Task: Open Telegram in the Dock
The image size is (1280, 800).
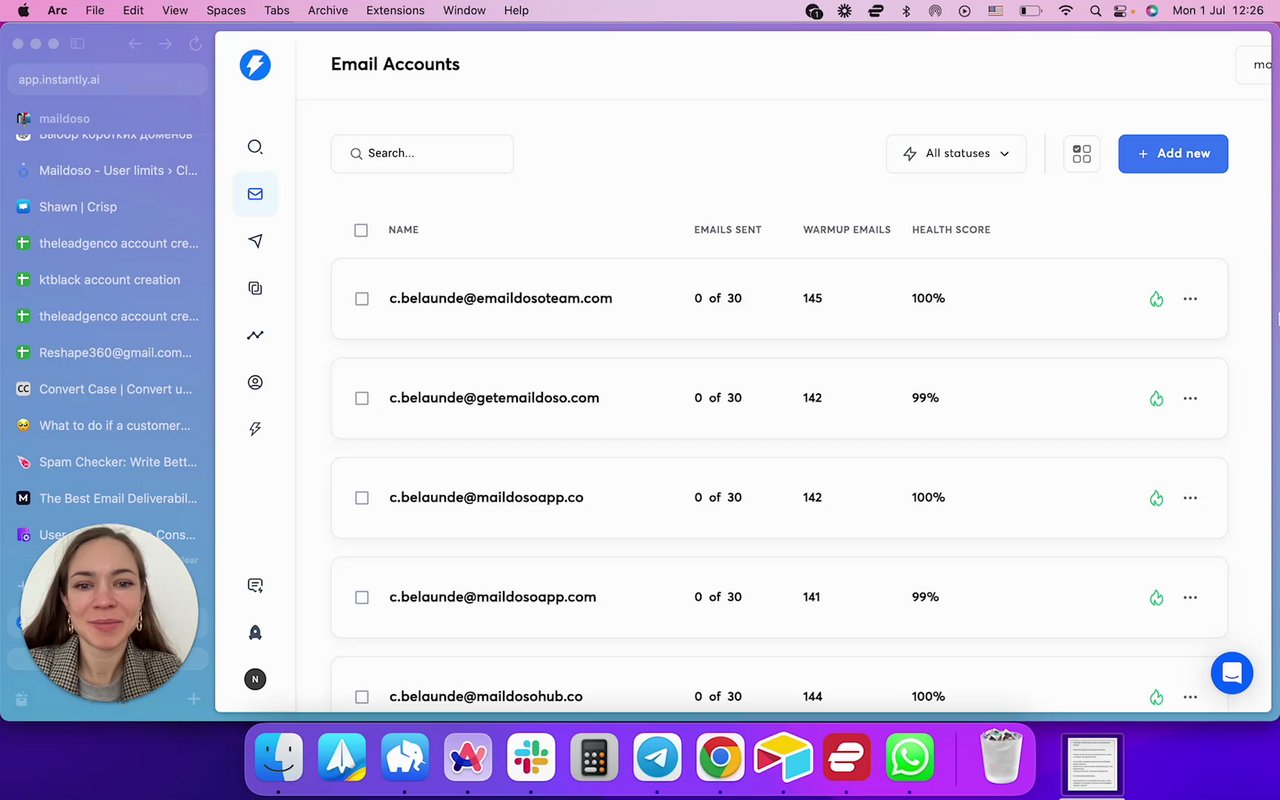Action: point(657,758)
